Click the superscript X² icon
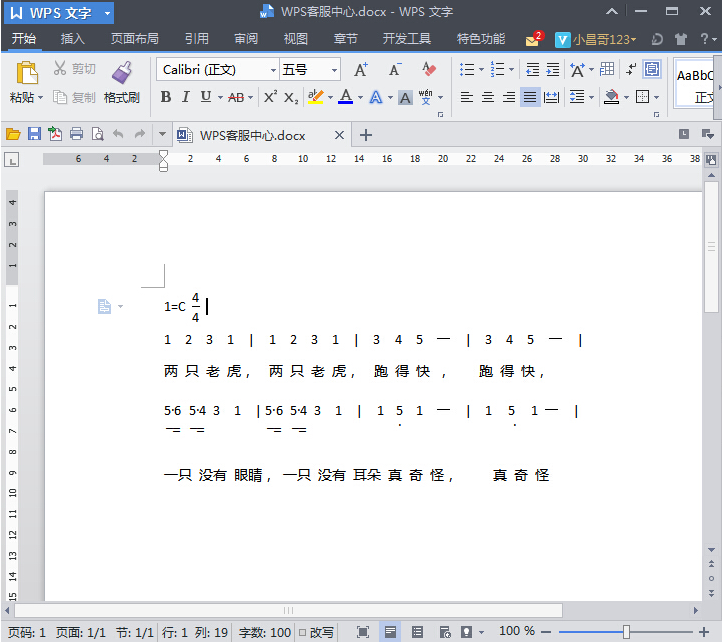 click(x=270, y=97)
